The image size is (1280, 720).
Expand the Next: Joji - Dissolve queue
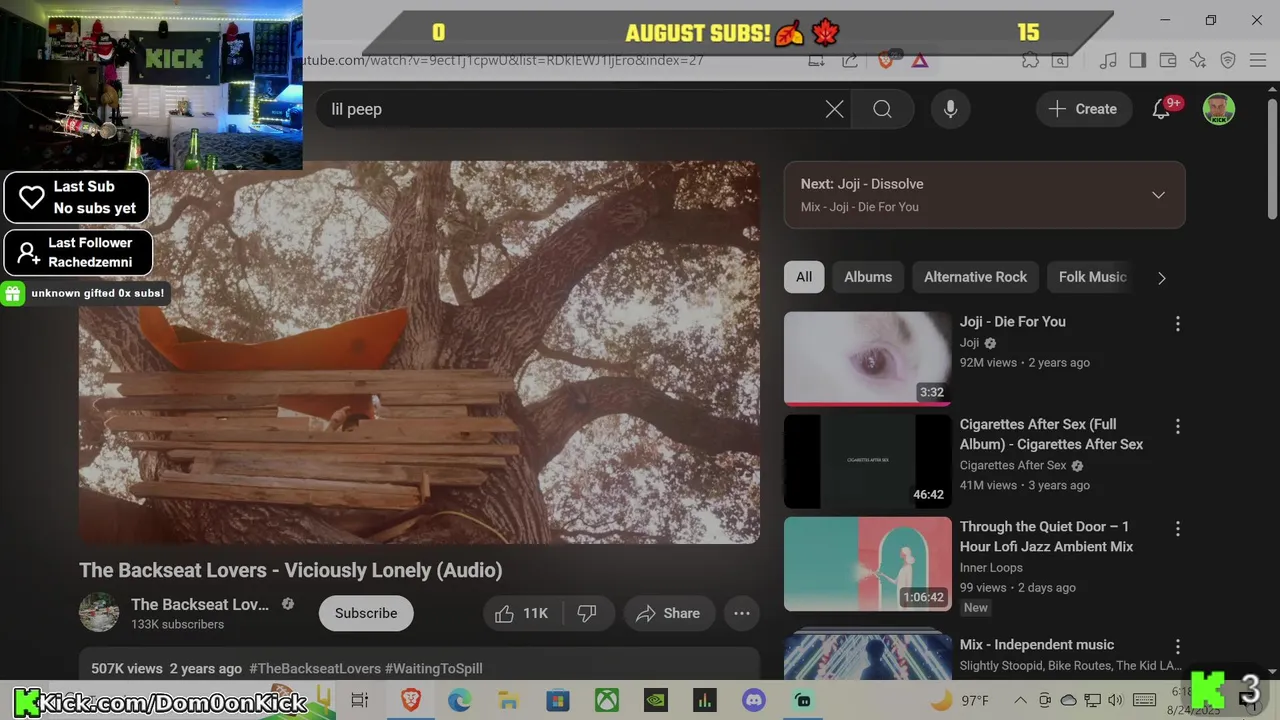(1158, 195)
